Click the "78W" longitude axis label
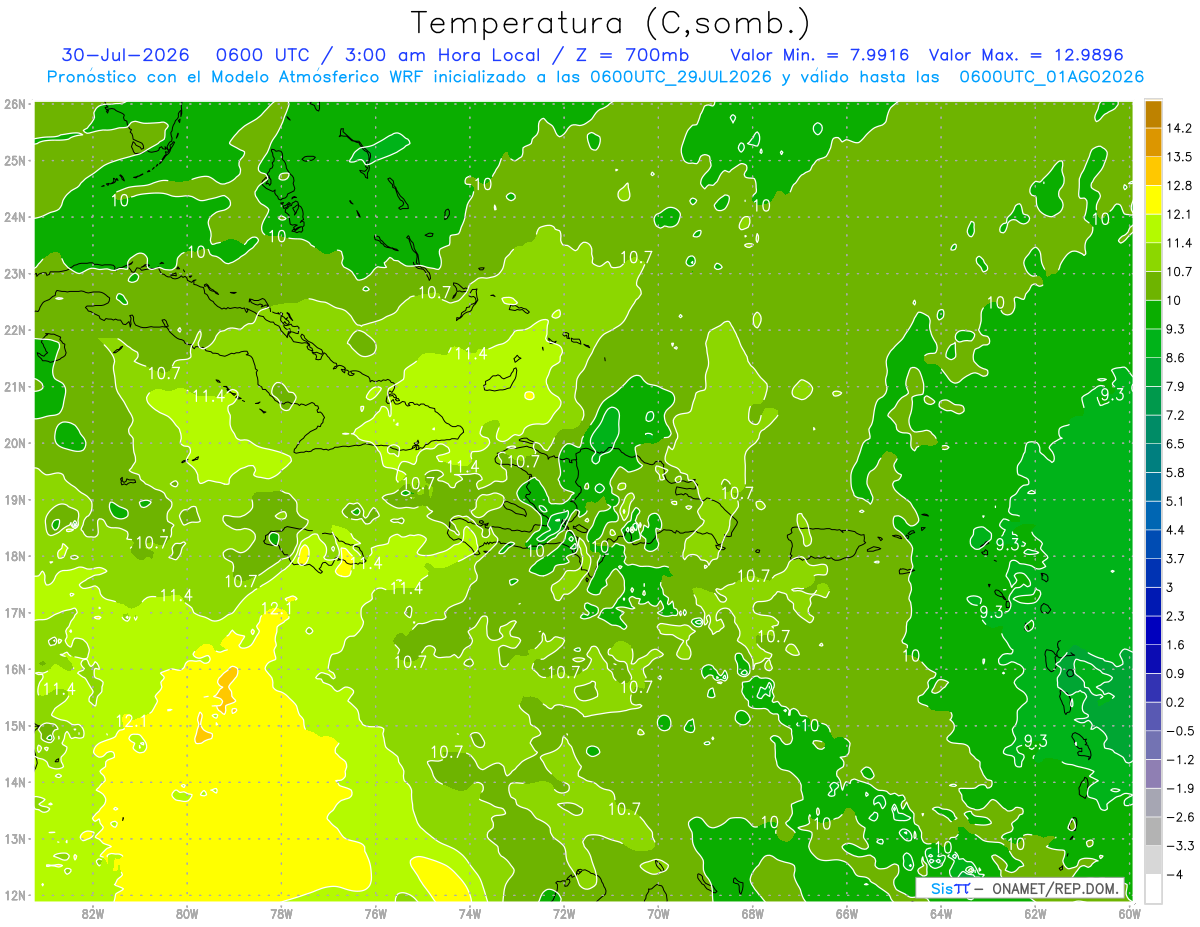 (281, 913)
